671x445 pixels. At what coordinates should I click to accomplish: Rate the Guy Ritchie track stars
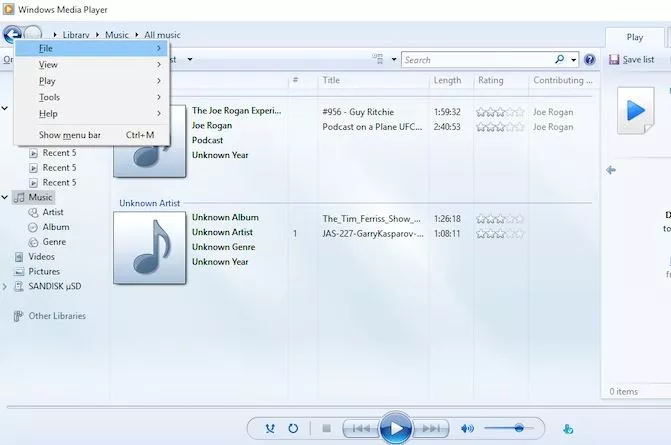coord(500,112)
